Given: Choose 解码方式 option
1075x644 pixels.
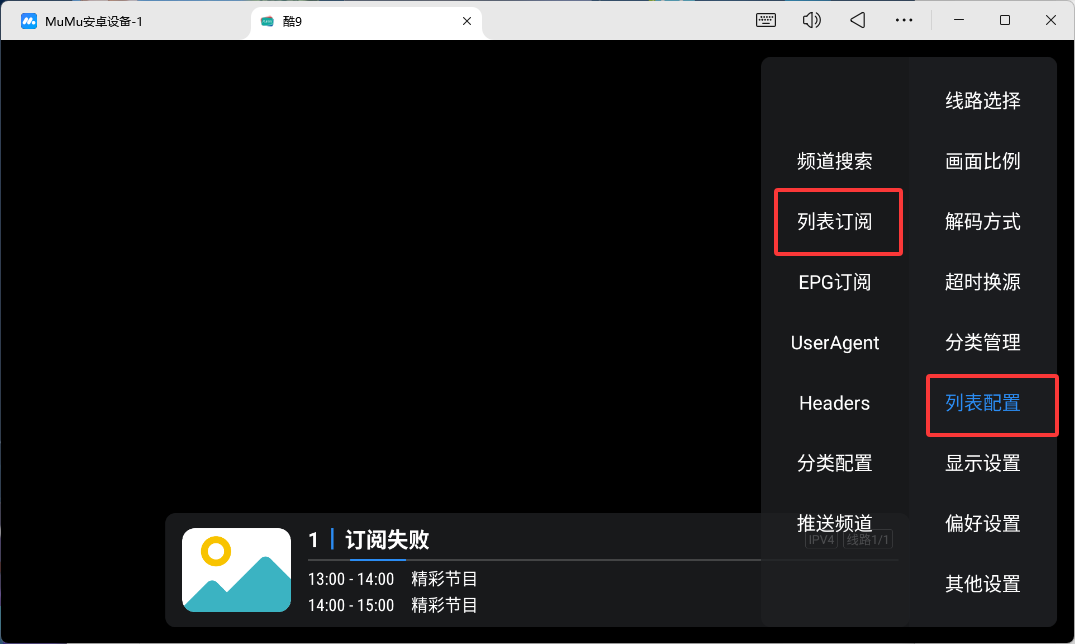Looking at the screenshot, I should pyautogui.click(x=982, y=222).
